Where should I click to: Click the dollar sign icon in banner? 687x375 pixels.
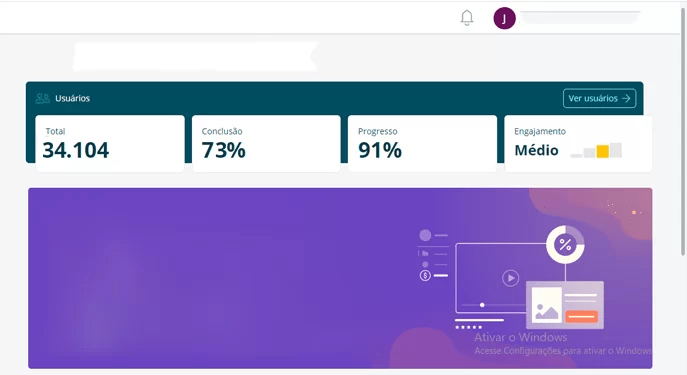(425, 276)
